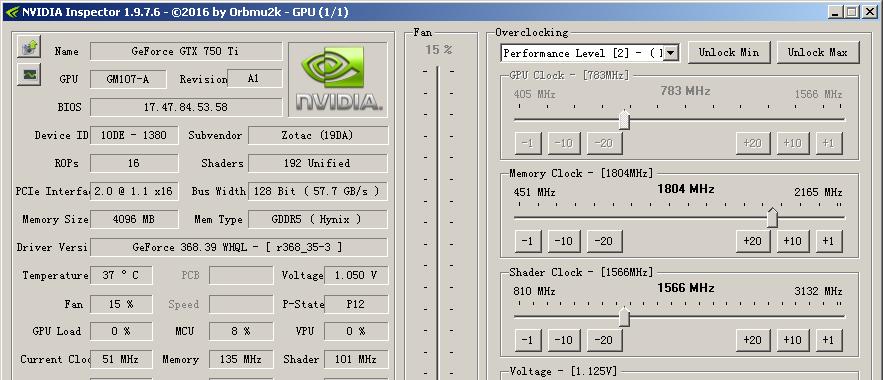
Task: Click the Current Clock 51 MHz field
Action: click(x=121, y=359)
